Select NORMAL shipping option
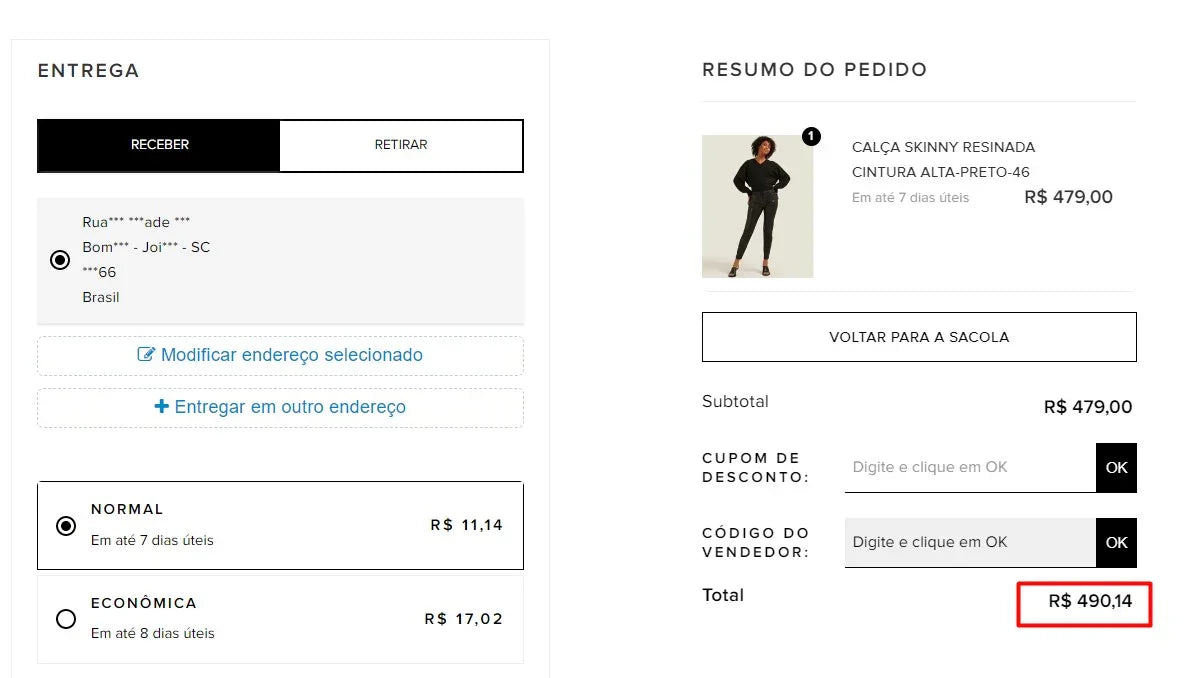 tap(65, 524)
